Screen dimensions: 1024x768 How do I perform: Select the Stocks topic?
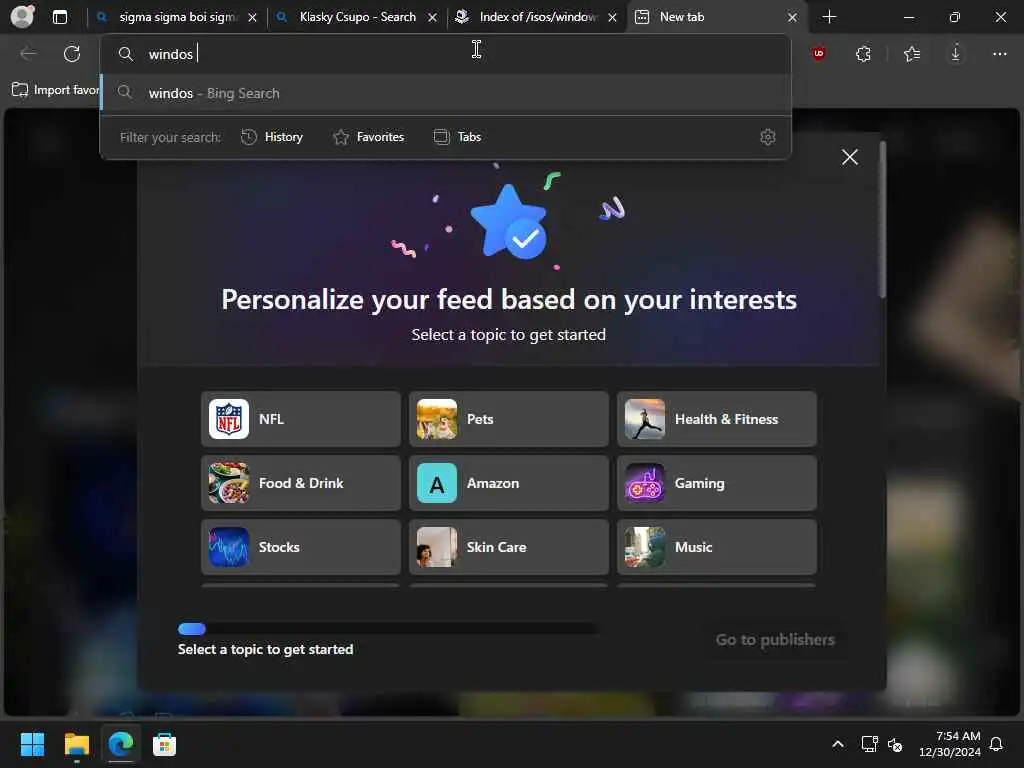(301, 547)
